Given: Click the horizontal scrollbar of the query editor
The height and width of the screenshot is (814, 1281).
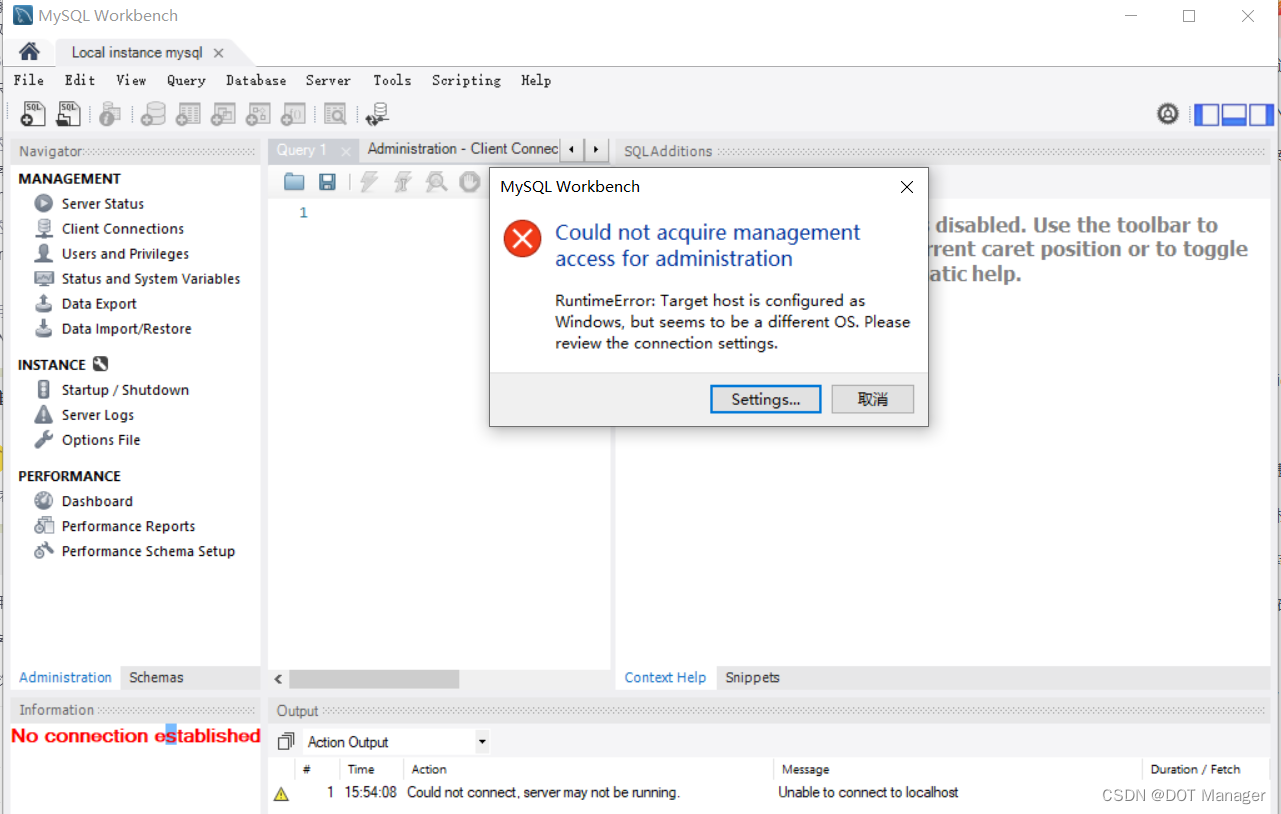Looking at the screenshot, I should [x=374, y=679].
